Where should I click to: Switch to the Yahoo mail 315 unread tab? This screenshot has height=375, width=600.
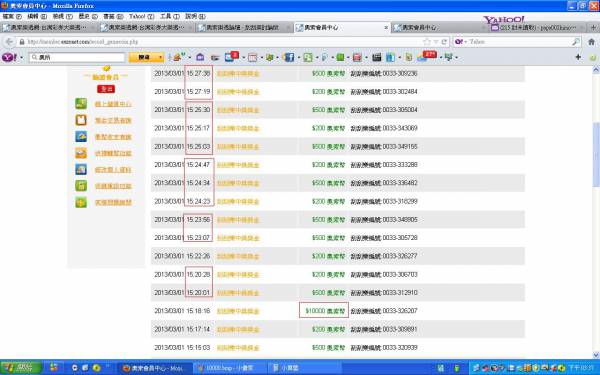coord(538,28)
